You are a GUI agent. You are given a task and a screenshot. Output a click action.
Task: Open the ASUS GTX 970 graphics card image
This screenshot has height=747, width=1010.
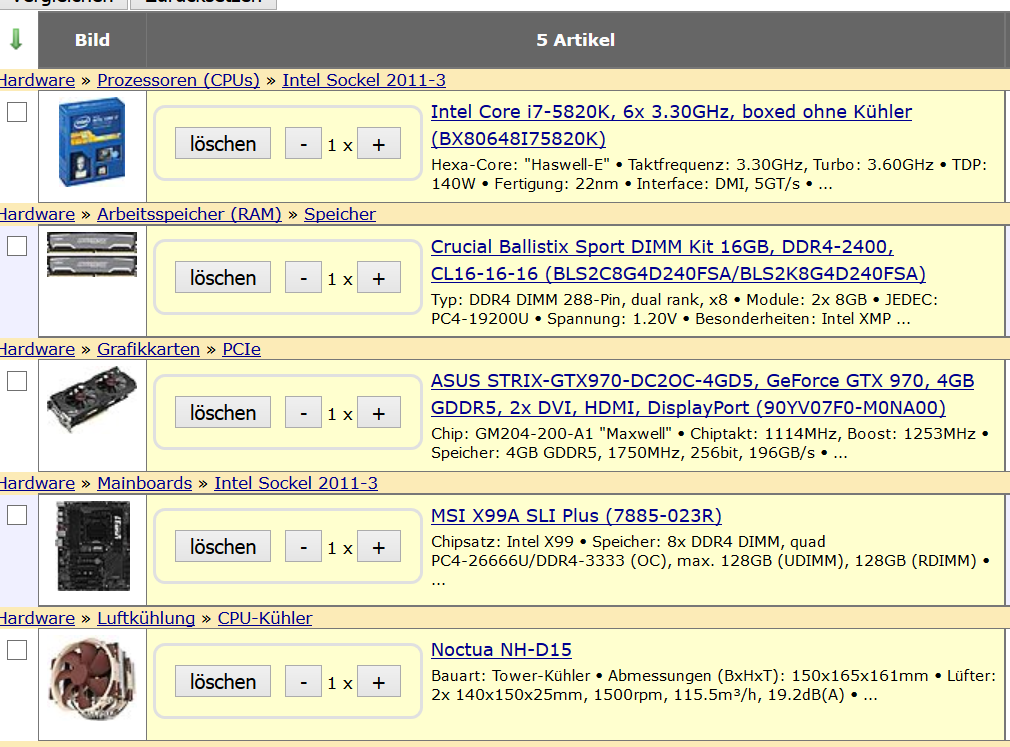coord(92,399)
